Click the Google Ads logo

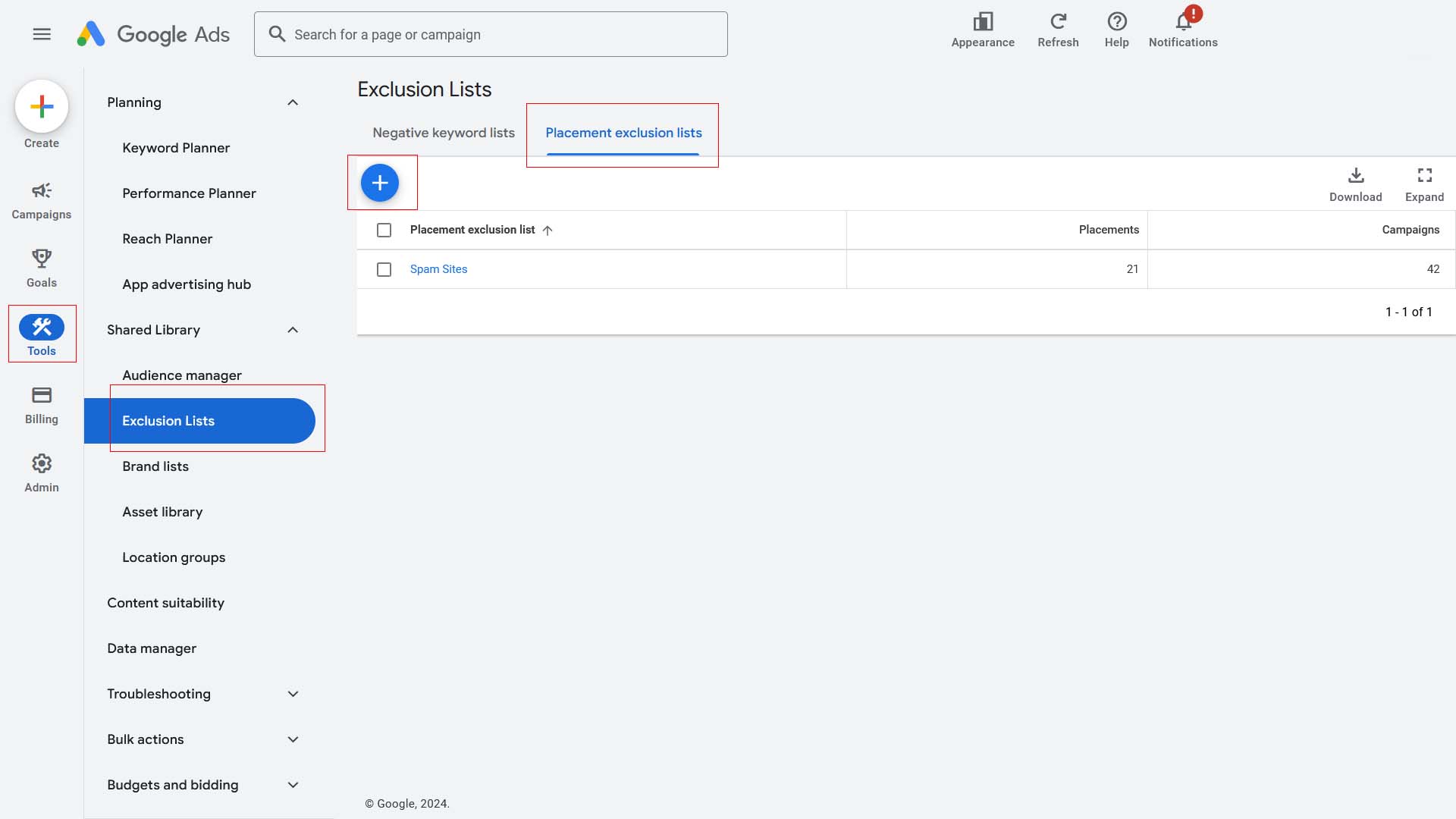[x=153, y=34]
